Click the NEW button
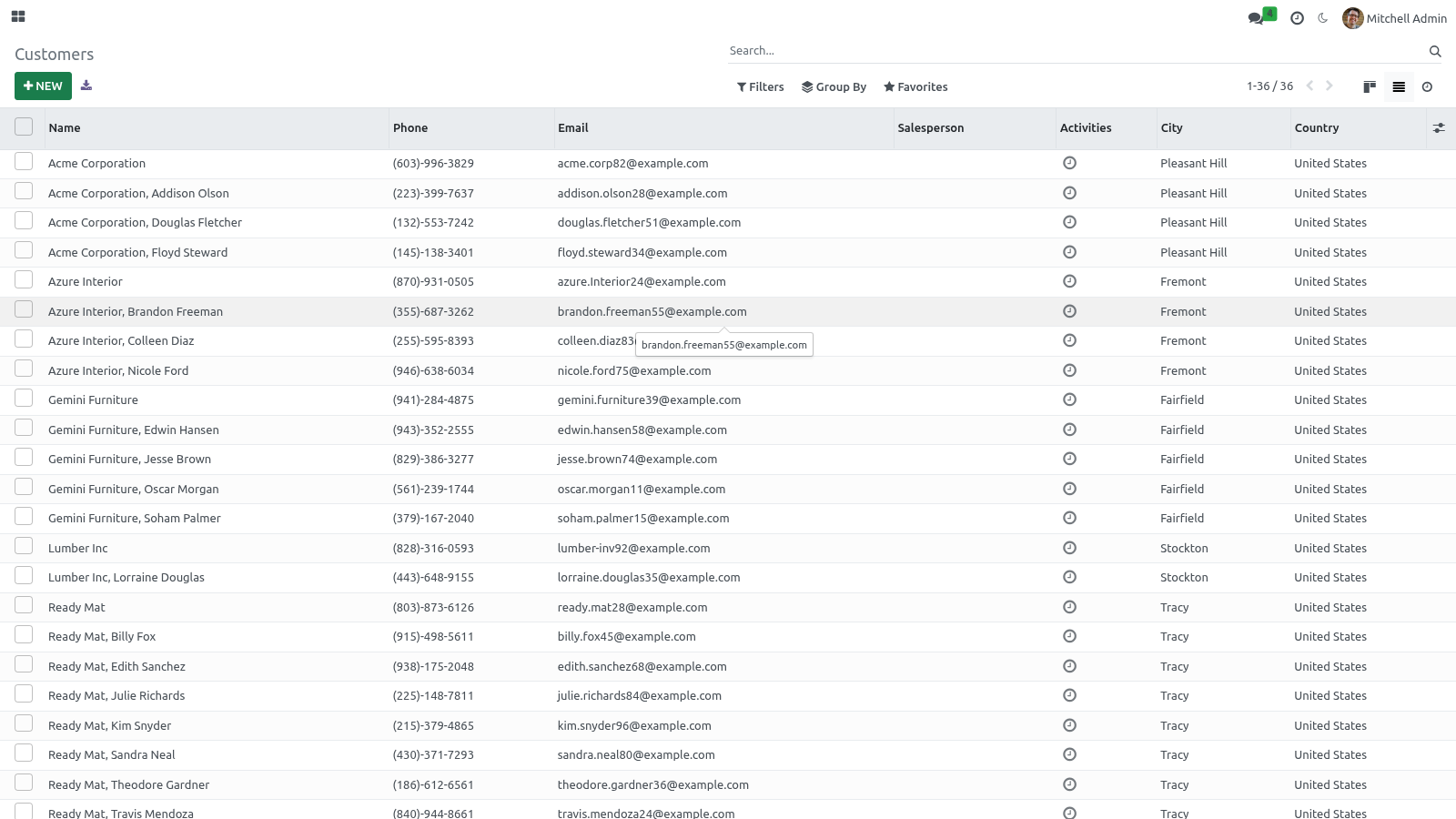 coord(43,86)
